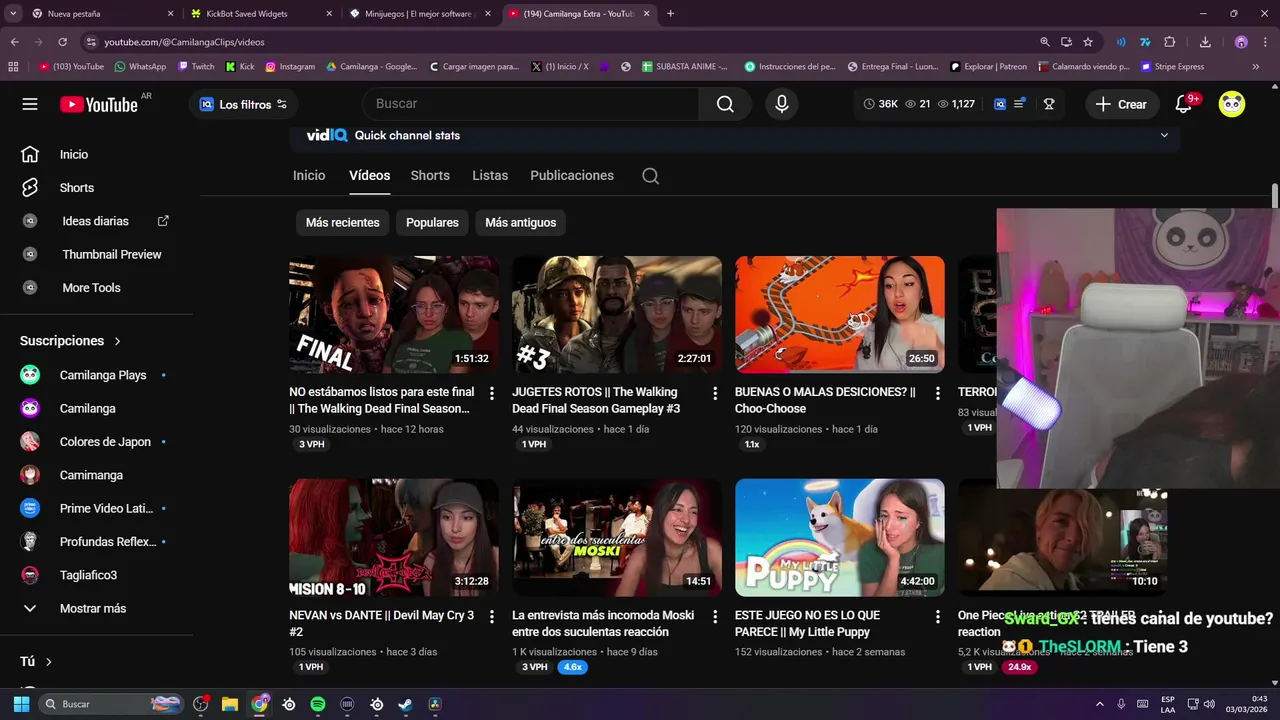Open Spotify from the taskbar
The height and width of the screenshot is (720, 1280).
pyautogui.click(x=318, y=704)
